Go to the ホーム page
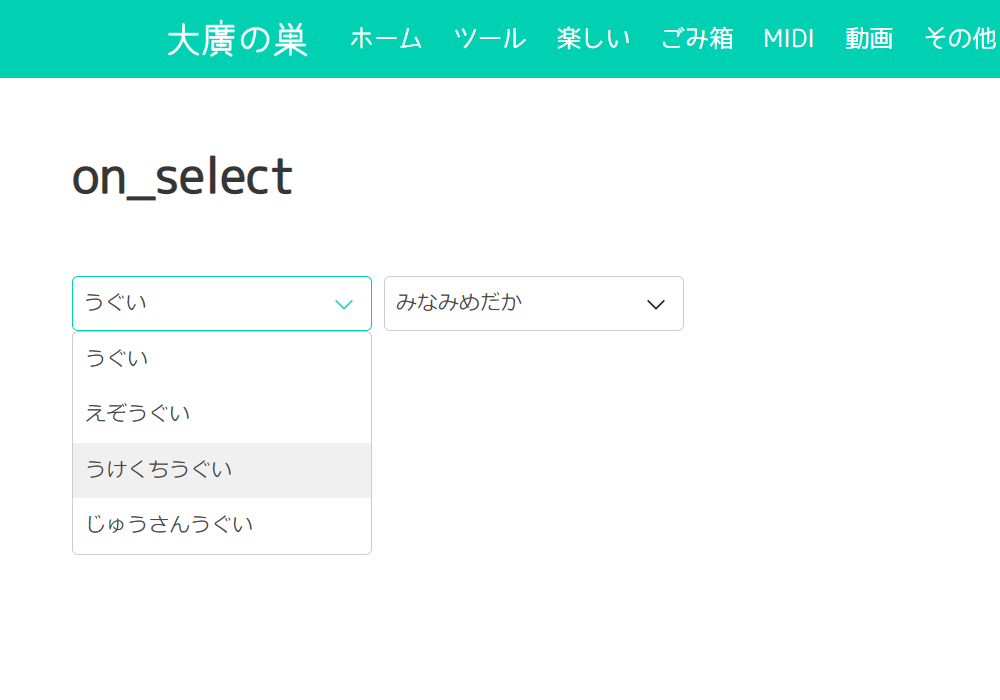The image size is (1000, 700). [386, 39]
